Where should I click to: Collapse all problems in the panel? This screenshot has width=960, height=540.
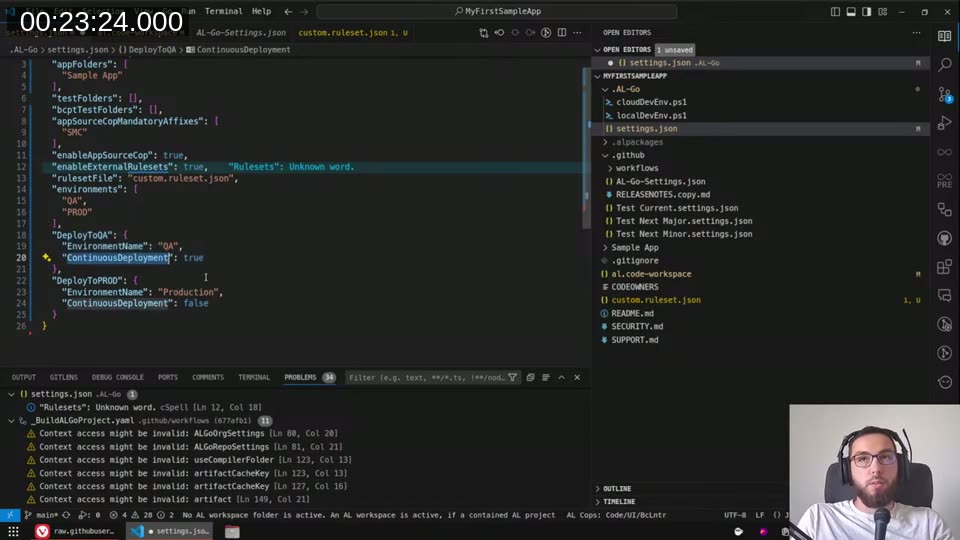[x=530, y=377]
